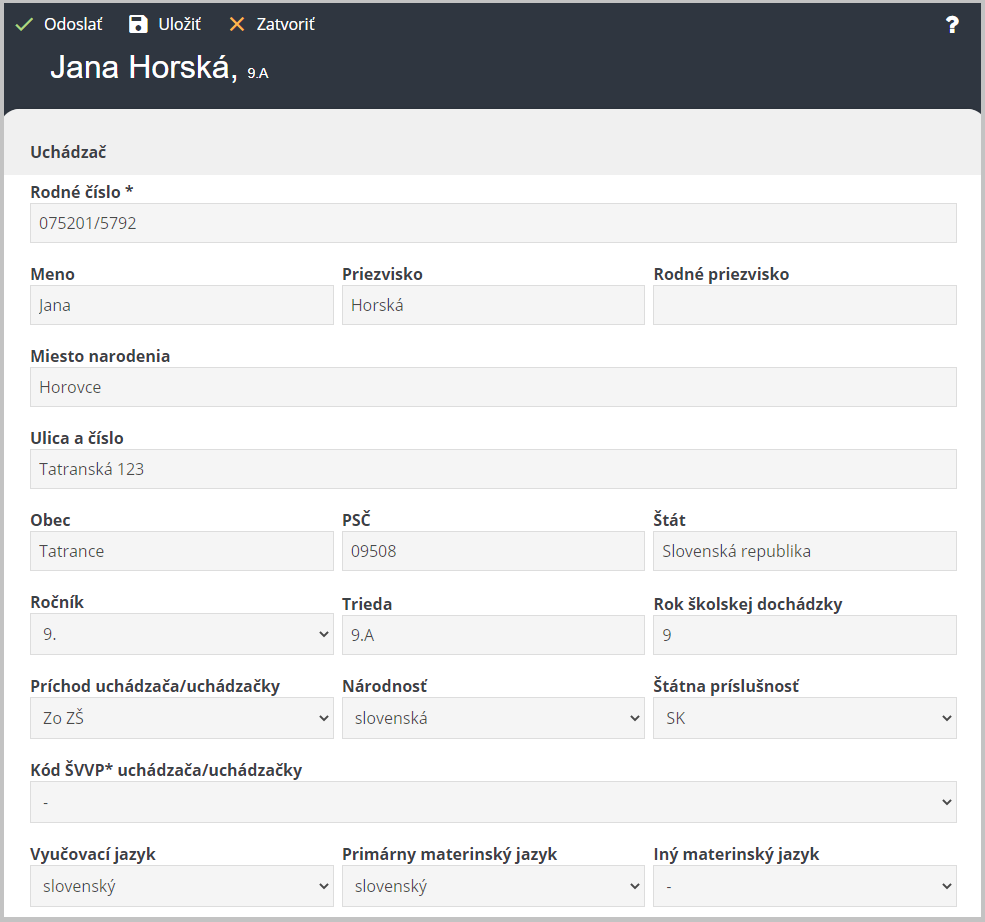This screenshot has height=922, width=985.
Task: Click the Miesto narodenia field
Action: tap(493, 387)
